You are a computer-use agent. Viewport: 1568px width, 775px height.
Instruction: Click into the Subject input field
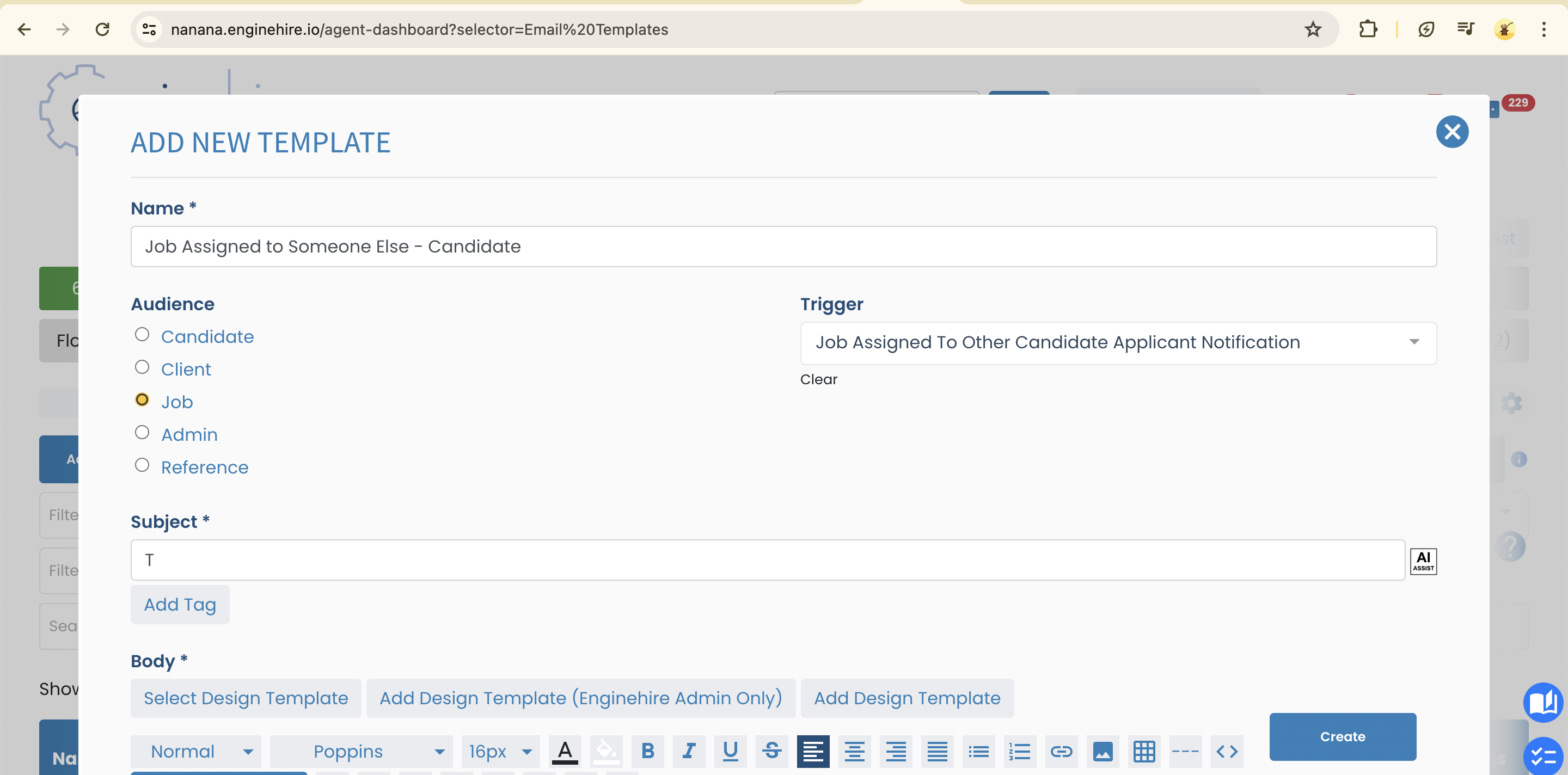(768, 560)
